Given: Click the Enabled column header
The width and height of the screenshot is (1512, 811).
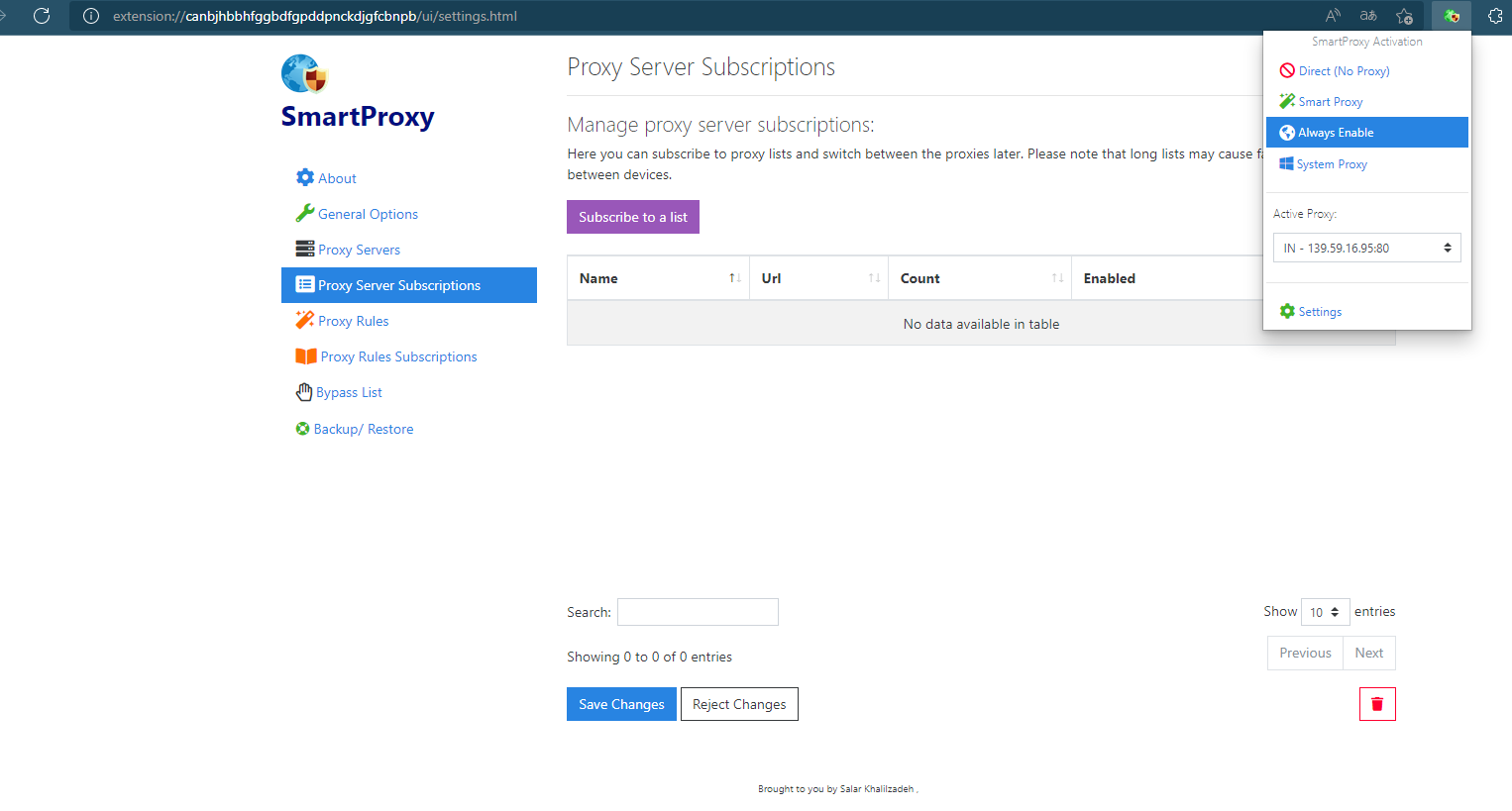Looking at the screenshot, I should coord(1167,278).
